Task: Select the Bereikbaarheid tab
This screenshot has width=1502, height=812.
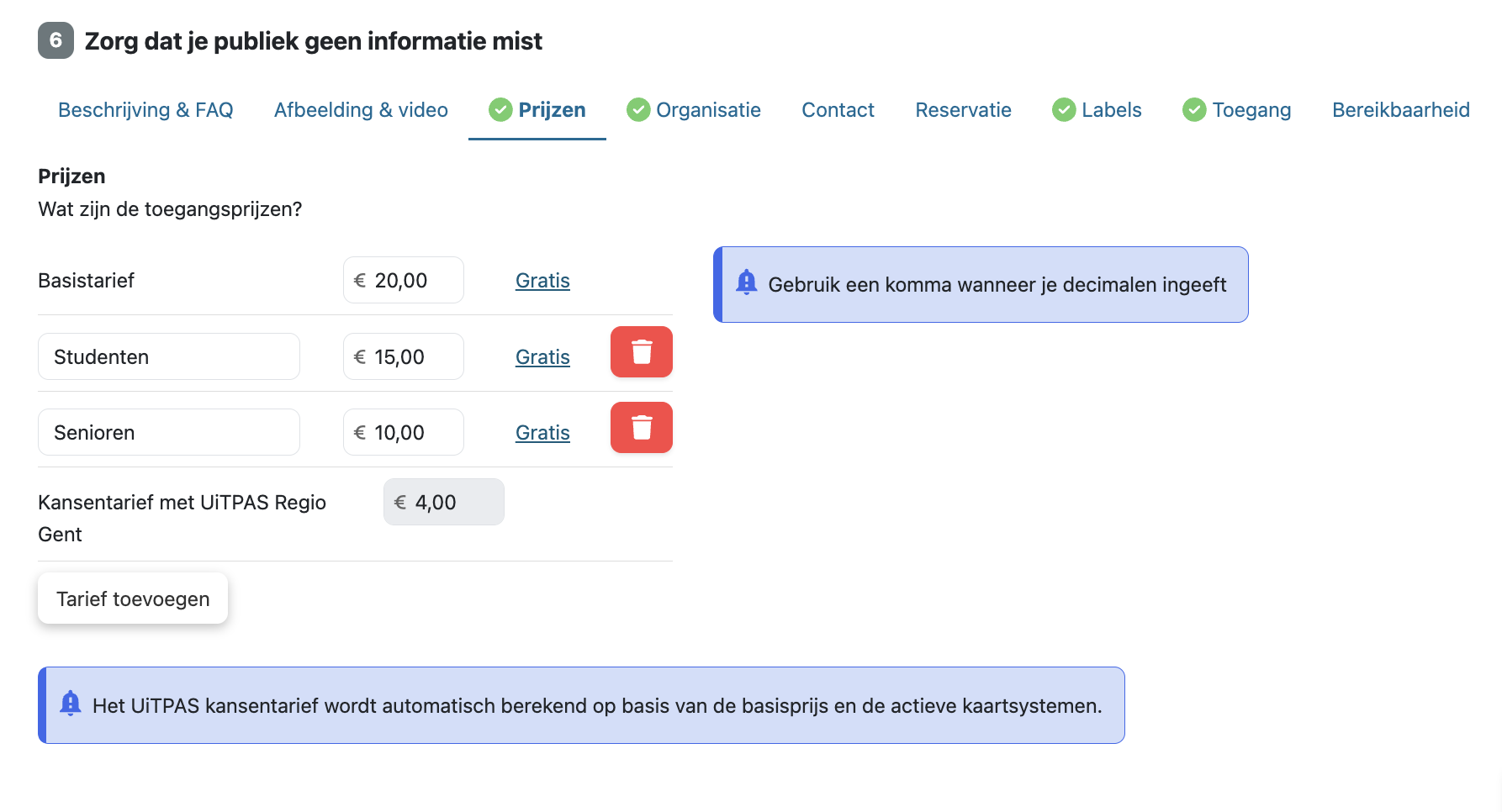Action: click(x=1401, y=110)
